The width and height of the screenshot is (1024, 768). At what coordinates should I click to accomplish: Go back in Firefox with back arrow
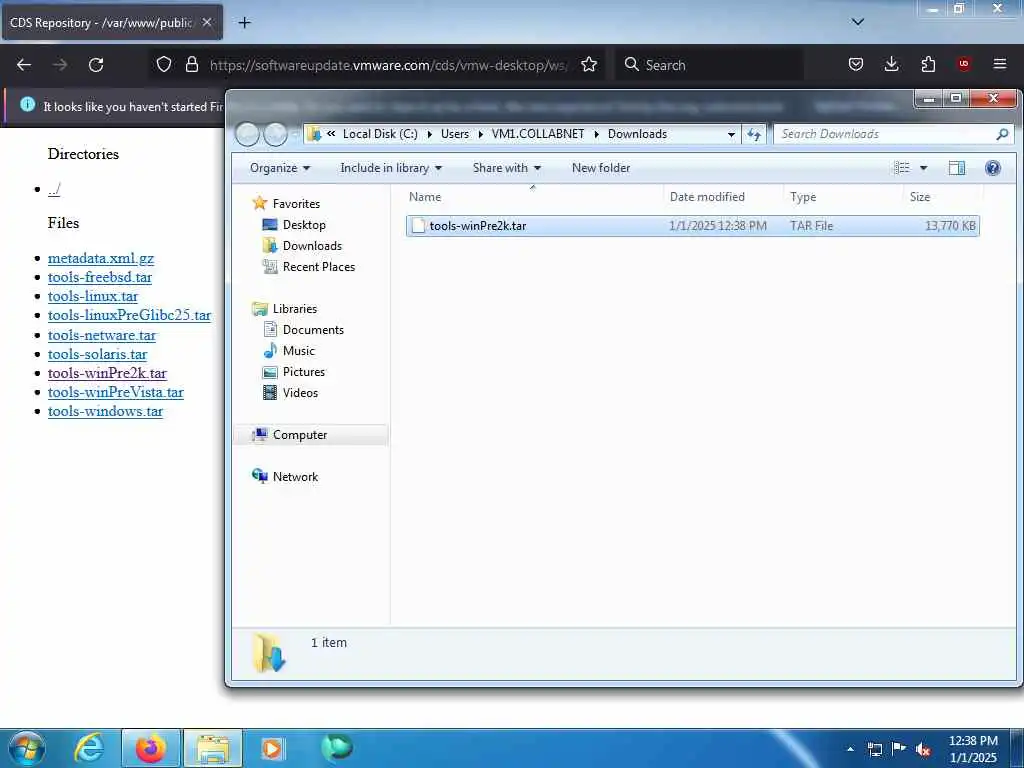tap(24, 65)
